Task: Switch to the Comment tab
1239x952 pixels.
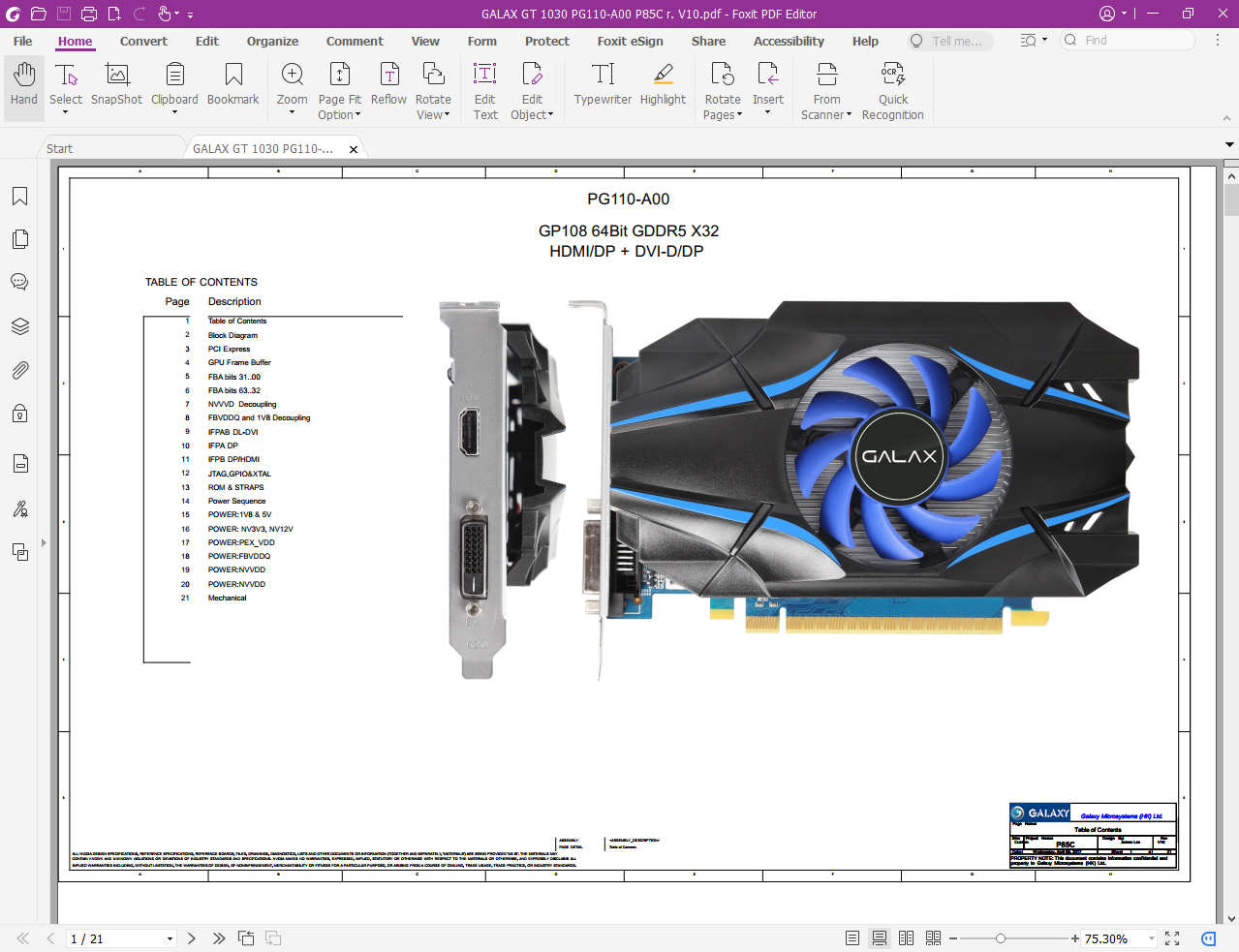Action: click(355, 41)
